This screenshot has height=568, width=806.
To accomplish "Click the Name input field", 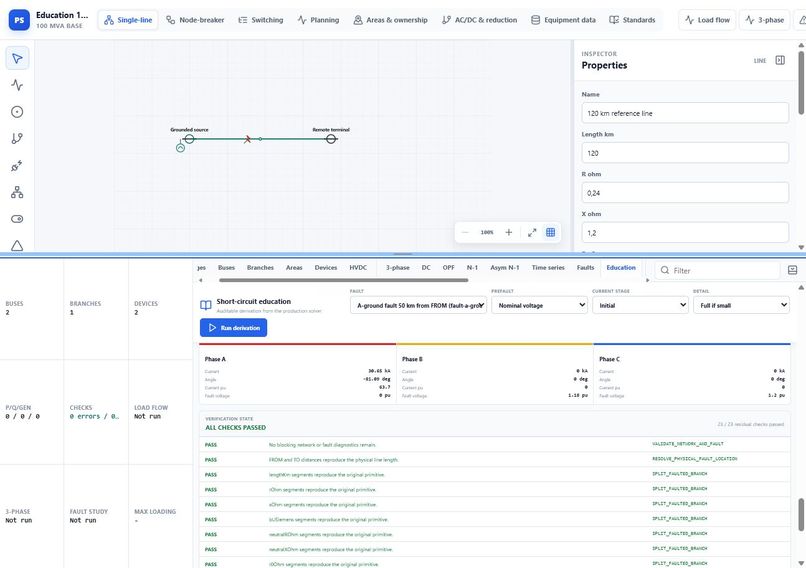I will (x=685, y=113).
